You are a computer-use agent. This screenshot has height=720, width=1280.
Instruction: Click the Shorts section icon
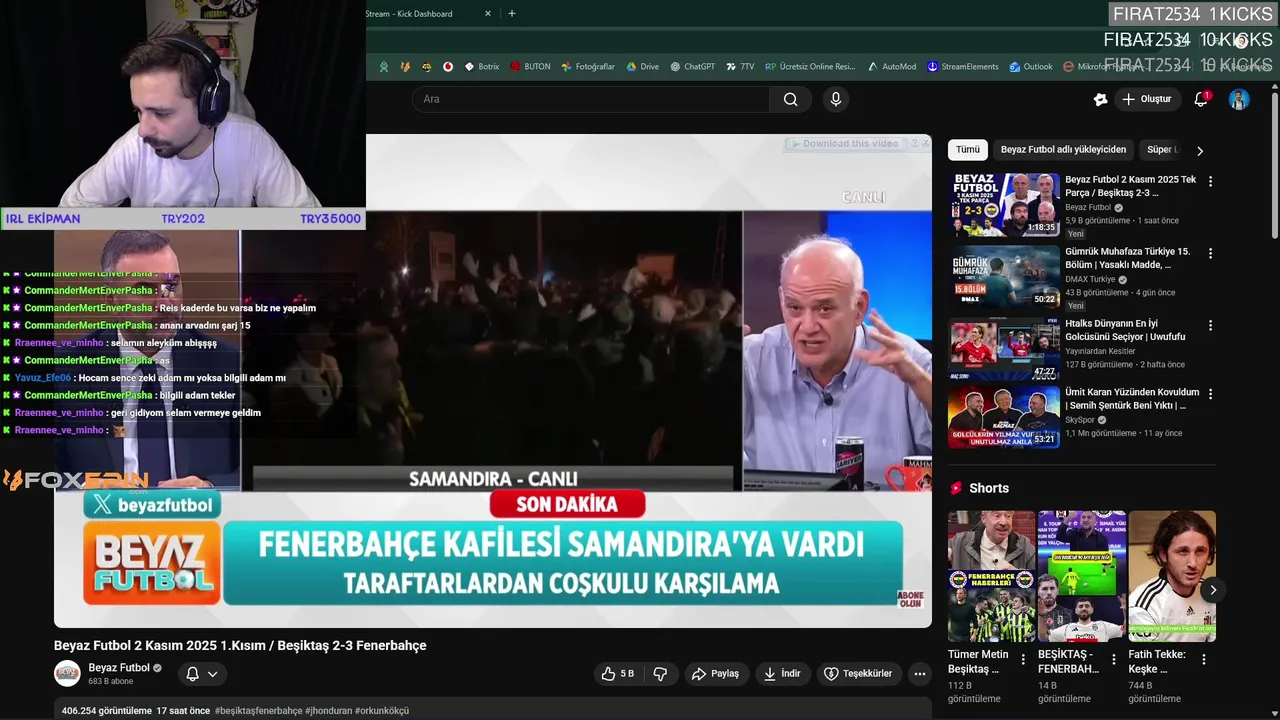pos(956,488)
